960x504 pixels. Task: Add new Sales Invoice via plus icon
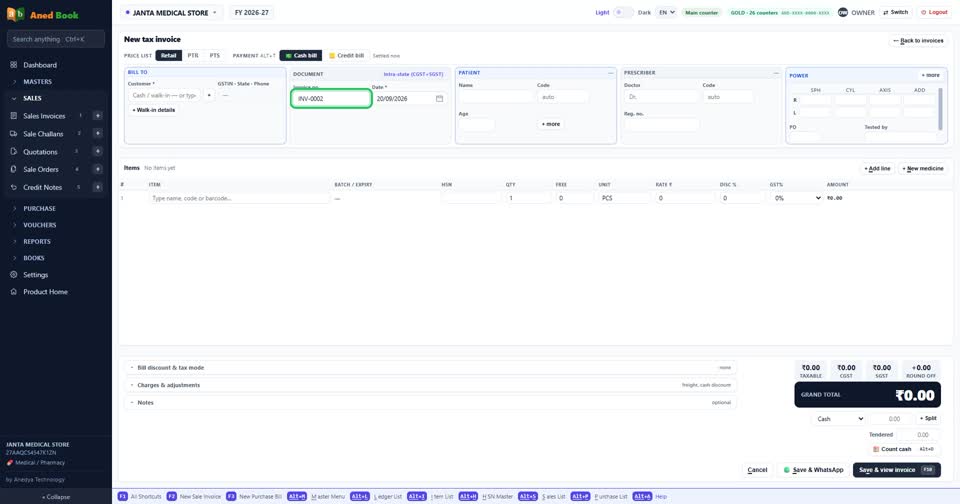click(97, 116)
